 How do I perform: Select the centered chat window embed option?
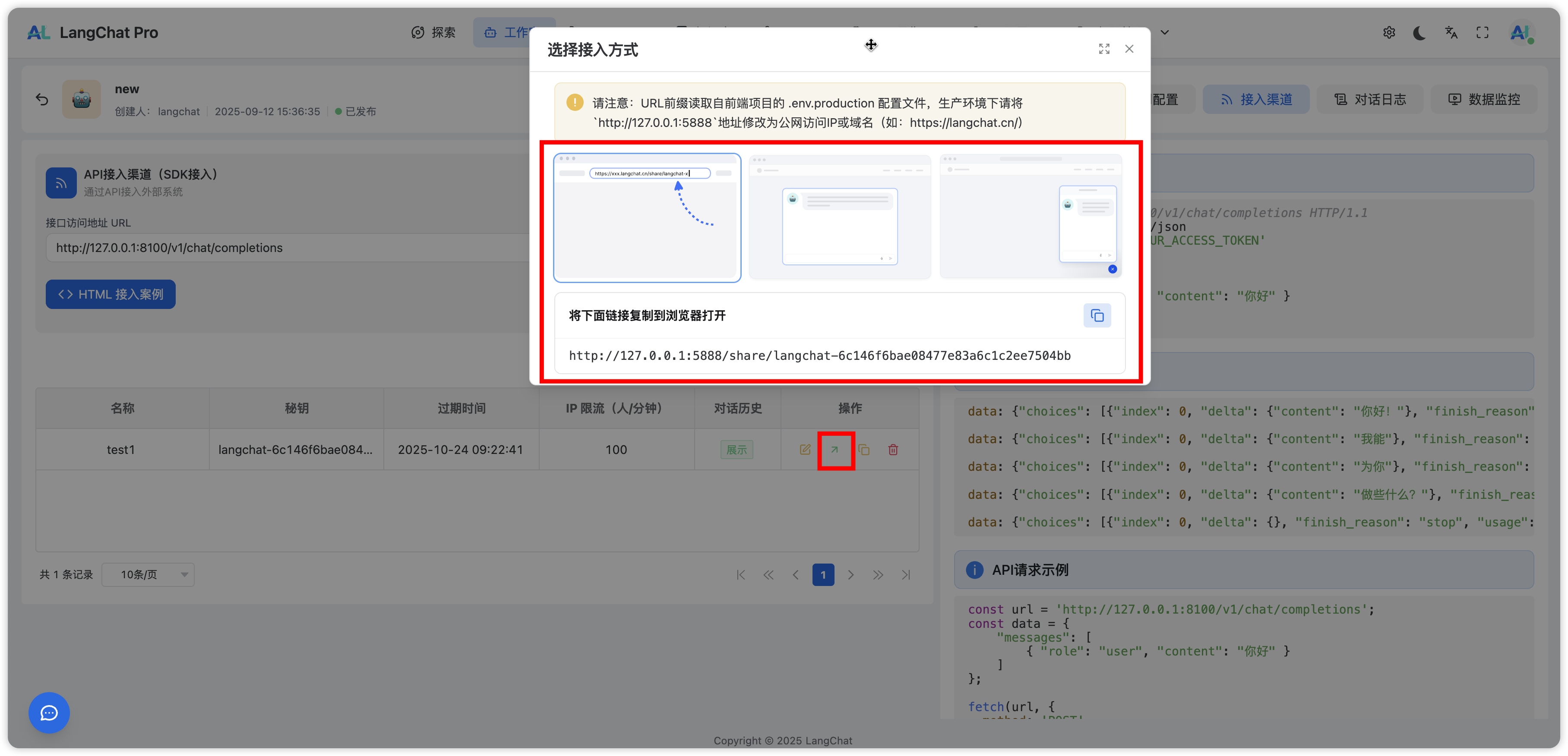click(839, 218)
